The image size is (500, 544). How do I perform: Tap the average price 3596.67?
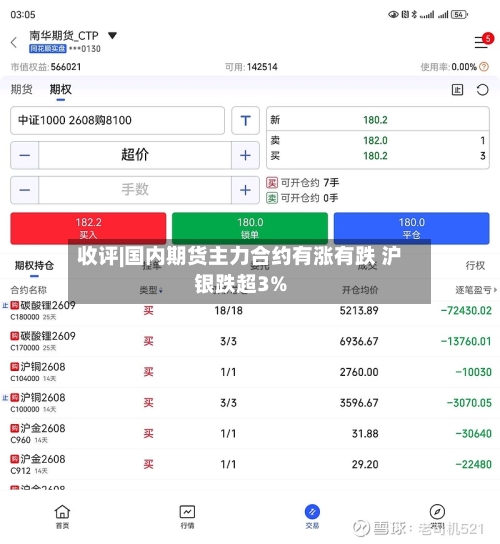coord(359,403)
